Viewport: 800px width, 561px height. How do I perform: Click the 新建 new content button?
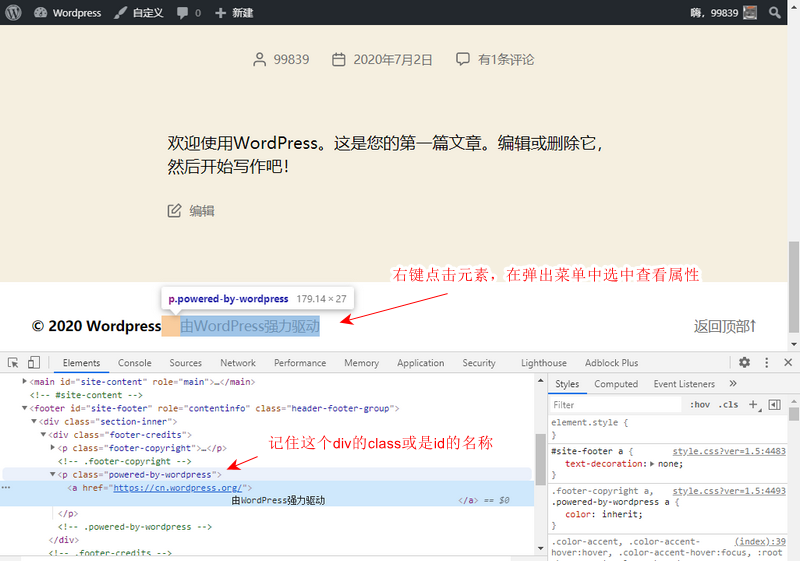pos(234,13)
